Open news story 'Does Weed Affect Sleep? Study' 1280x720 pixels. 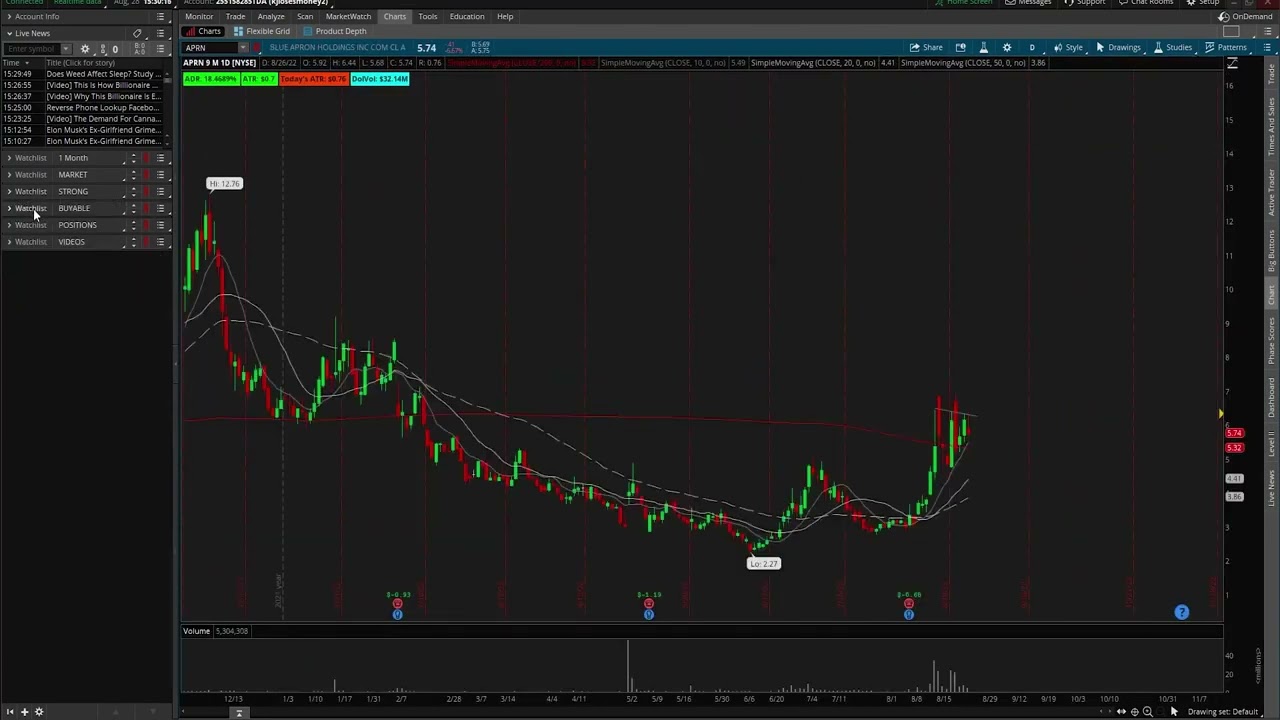pos(104,74)
